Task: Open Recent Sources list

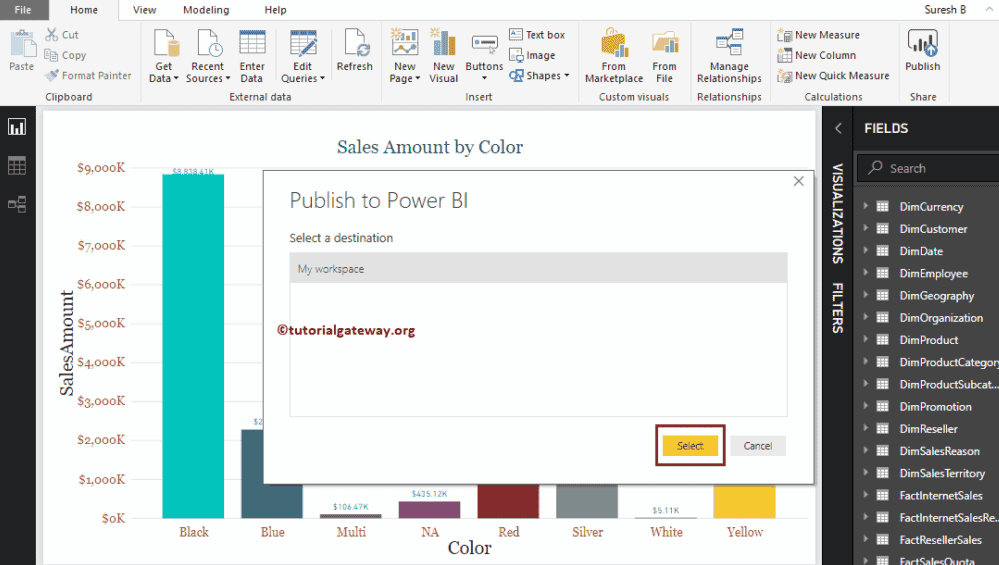Action: coord(208,57)
